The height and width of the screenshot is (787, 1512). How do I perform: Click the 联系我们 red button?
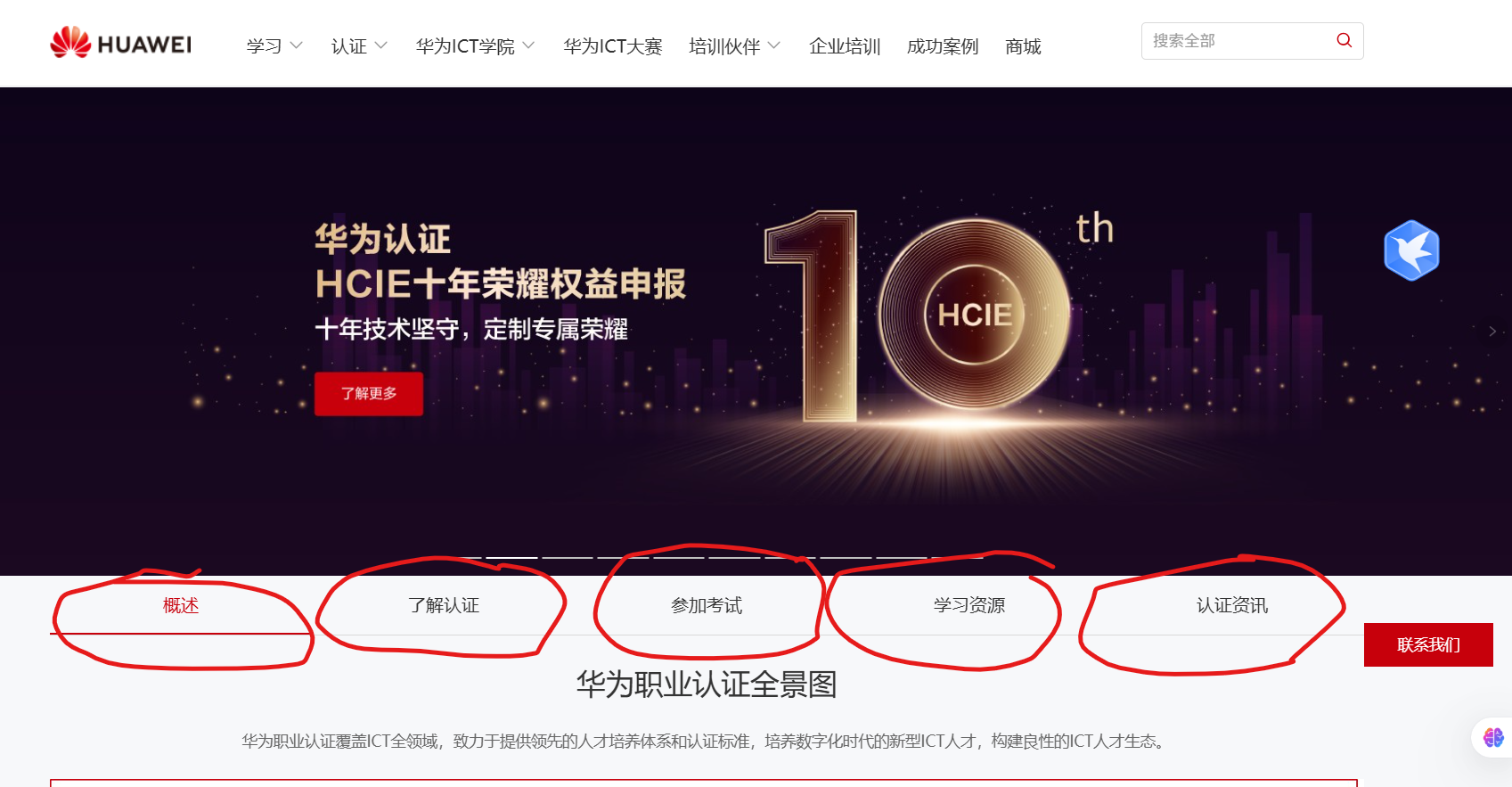[1428, 644]
